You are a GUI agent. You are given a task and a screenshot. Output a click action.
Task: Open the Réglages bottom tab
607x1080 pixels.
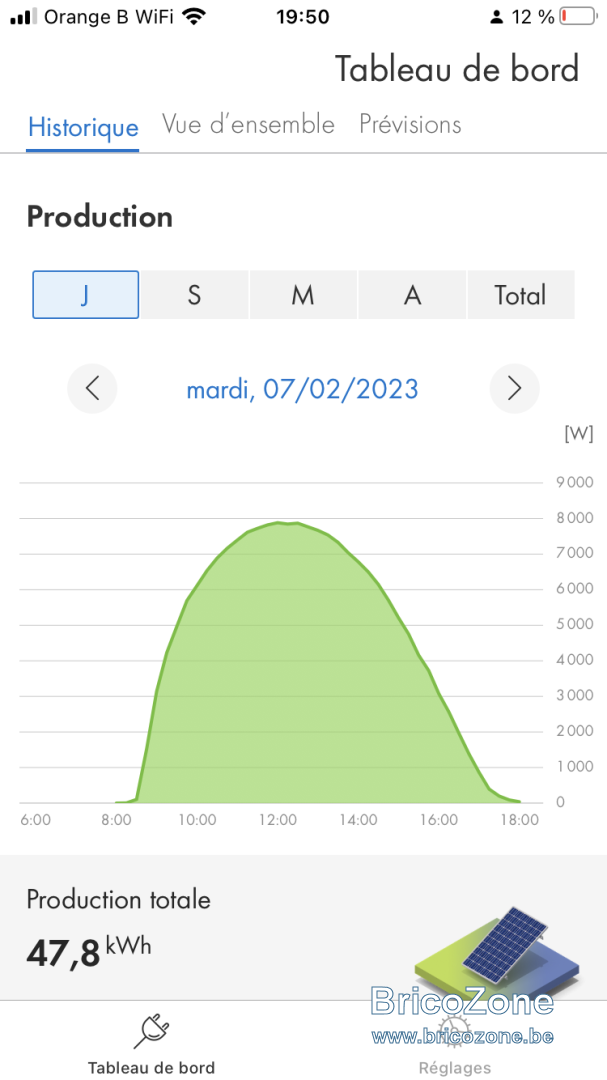pos(455,1045)
